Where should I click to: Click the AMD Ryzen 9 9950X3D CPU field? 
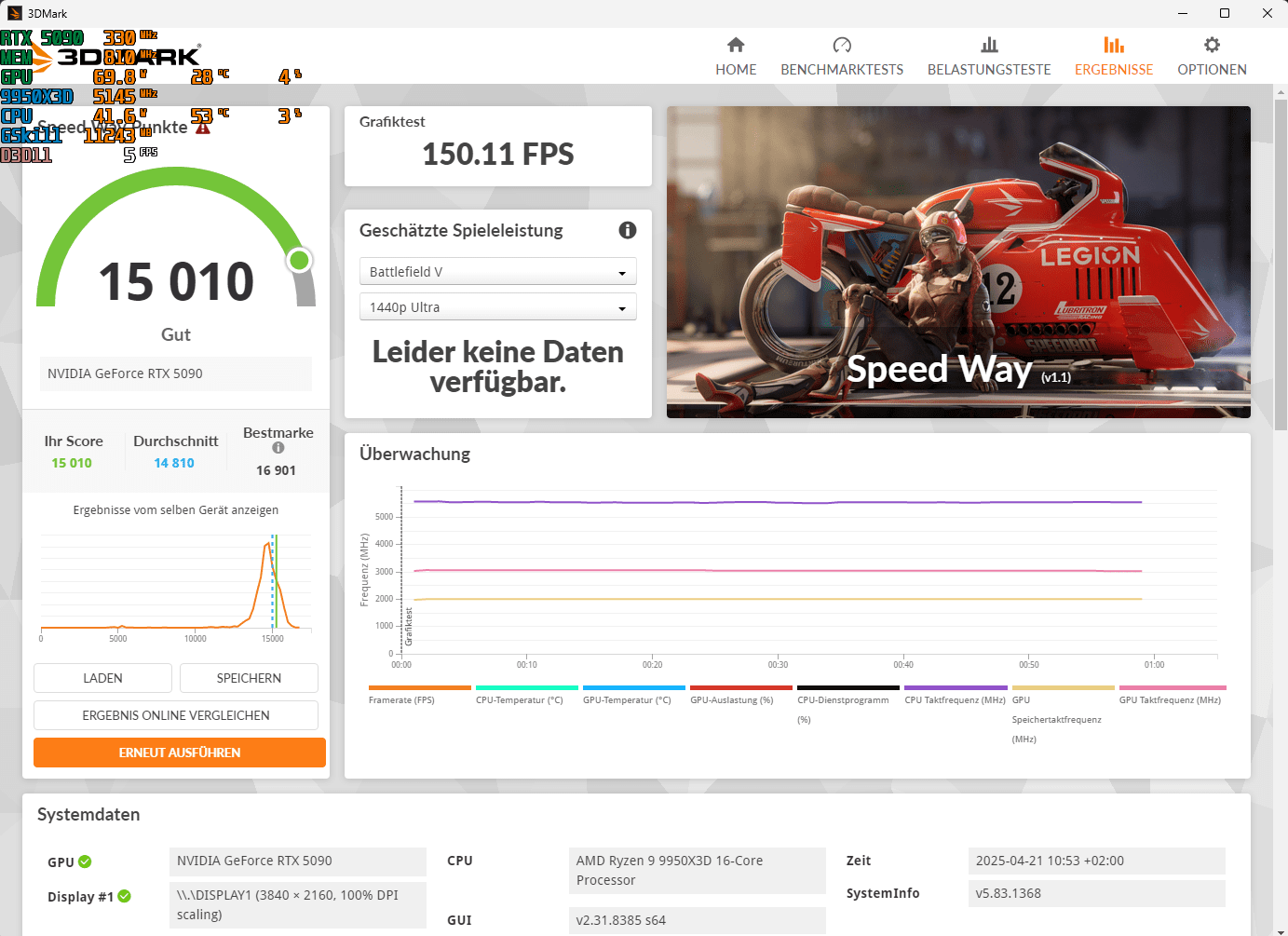698,871
